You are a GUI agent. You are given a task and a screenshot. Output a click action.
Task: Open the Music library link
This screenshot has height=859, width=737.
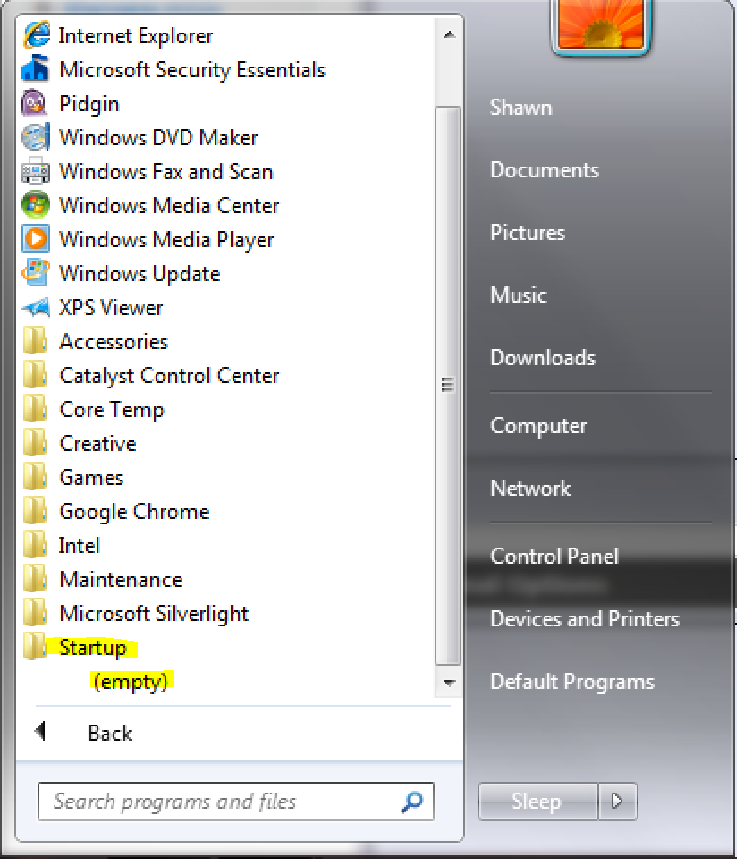coord(518,295)
